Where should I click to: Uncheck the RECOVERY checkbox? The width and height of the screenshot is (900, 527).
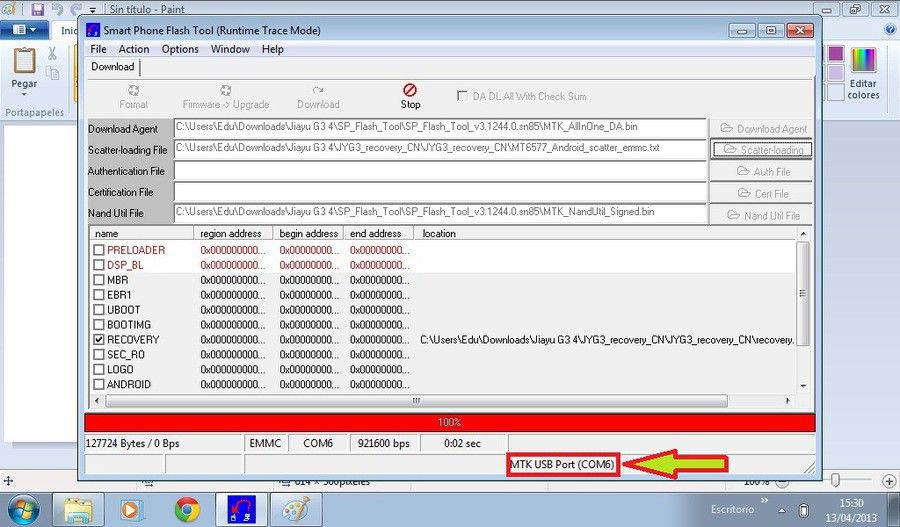(99, 339)
